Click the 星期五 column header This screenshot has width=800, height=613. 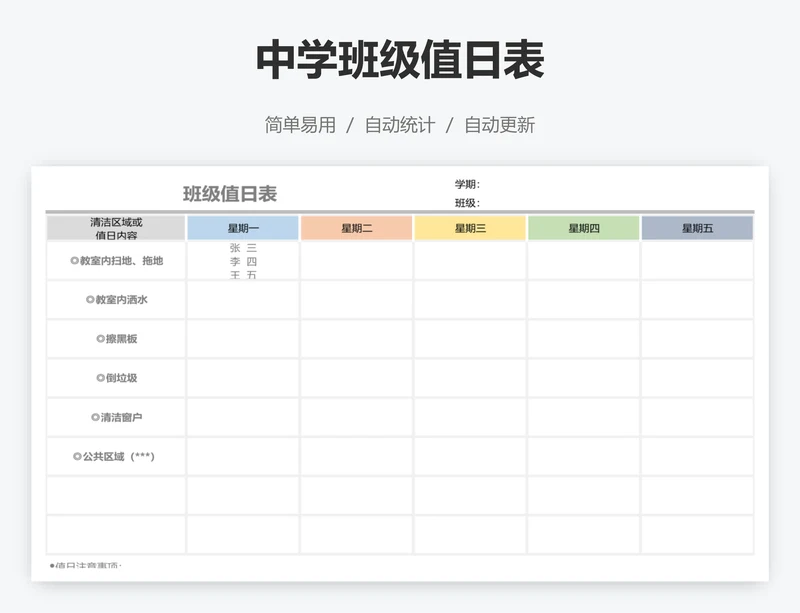[697, 228]
